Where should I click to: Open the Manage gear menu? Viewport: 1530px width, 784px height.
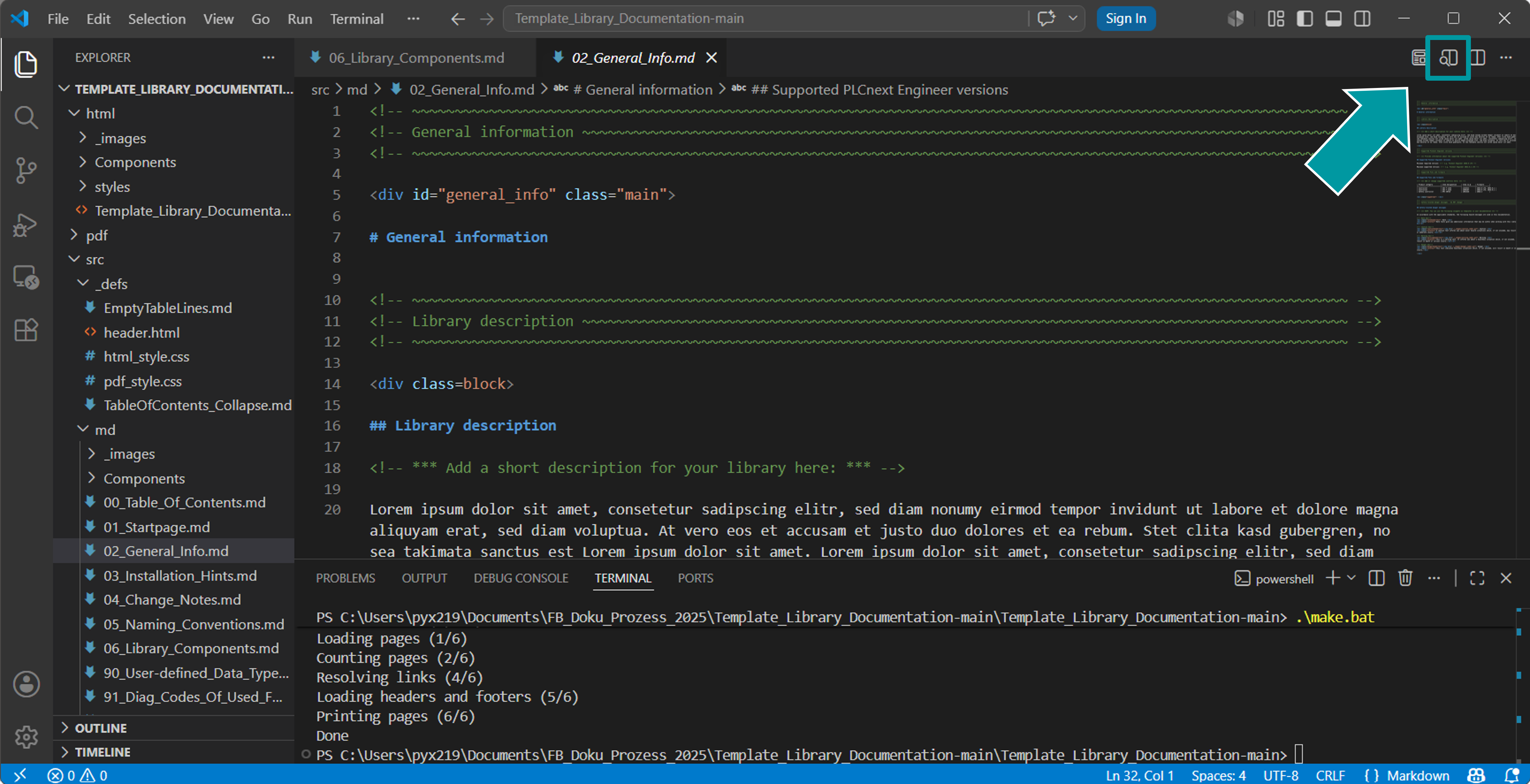coord(25,736)
